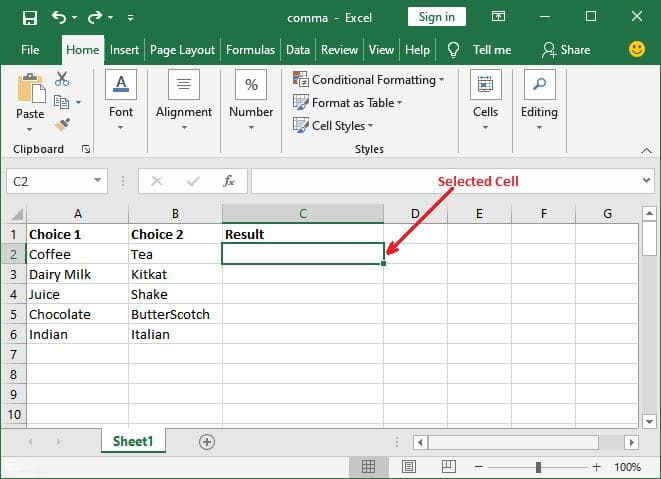
Task: Click the Undo arrow icon
Action: pyautogui.click(x=59, y=17)
